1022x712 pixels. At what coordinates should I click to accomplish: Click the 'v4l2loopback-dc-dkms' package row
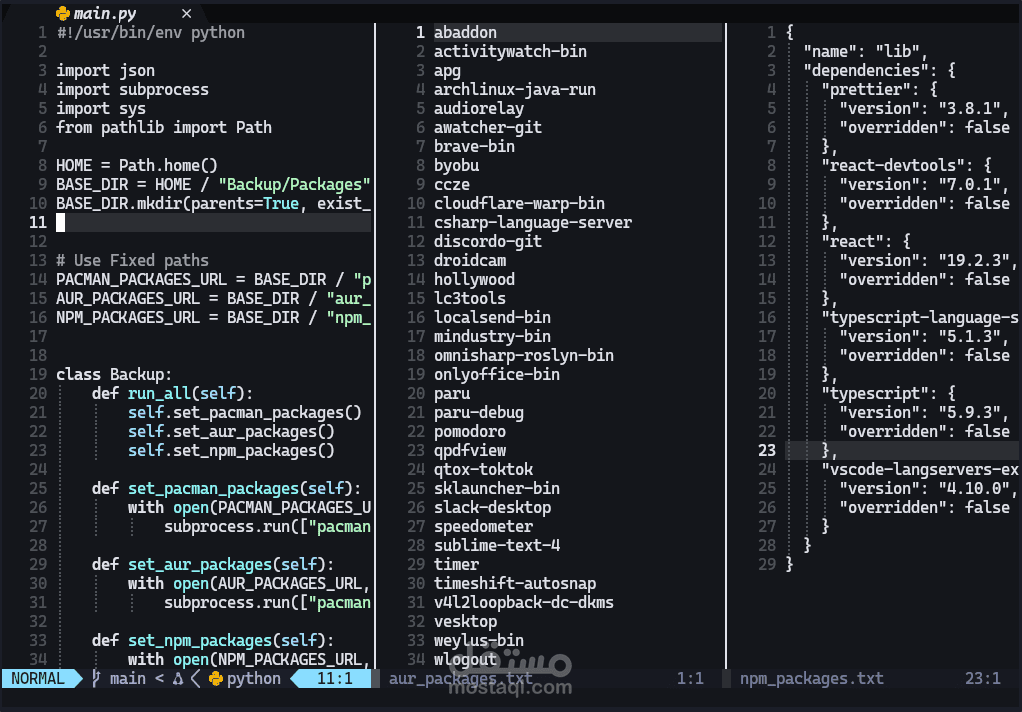point(524,602)
